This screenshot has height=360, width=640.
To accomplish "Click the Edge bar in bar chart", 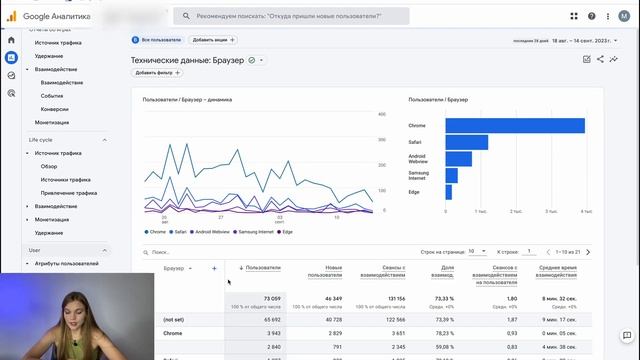I will (x=449, y=192).
